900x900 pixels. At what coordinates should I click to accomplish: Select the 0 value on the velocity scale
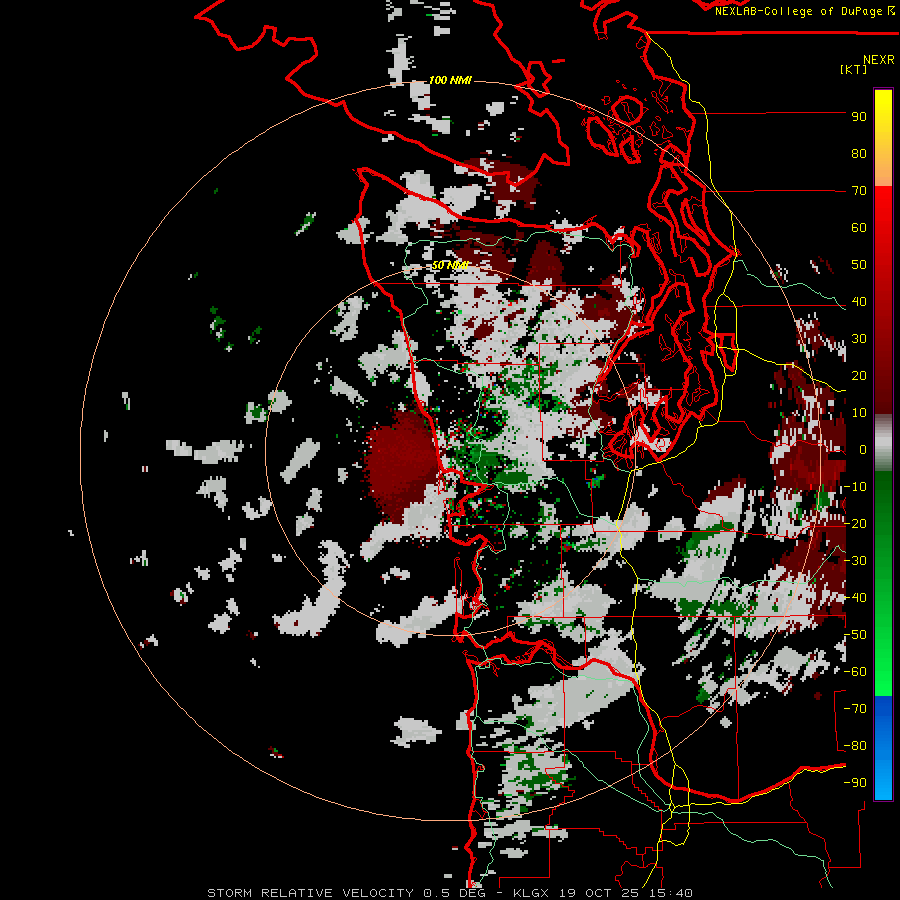tap(863, 449)
